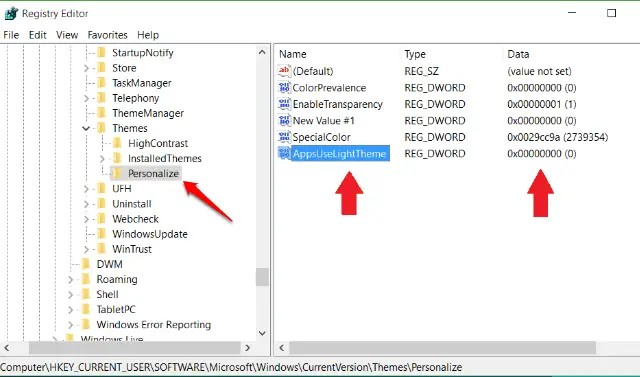This screenshot has width=640, height=377.
Task: Expand the Windows Error Reporting key
Action: [x=70, y=325]
